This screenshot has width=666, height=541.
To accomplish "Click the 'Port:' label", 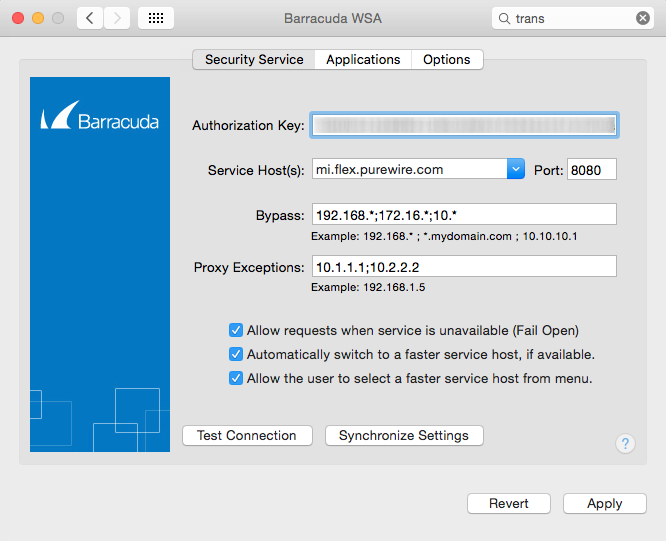I will [x=548, y=170].
